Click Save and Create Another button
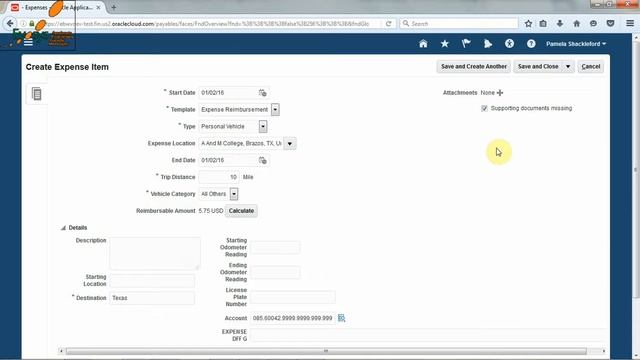The height and width of the screenshot is (360, 640). [473, 67]
